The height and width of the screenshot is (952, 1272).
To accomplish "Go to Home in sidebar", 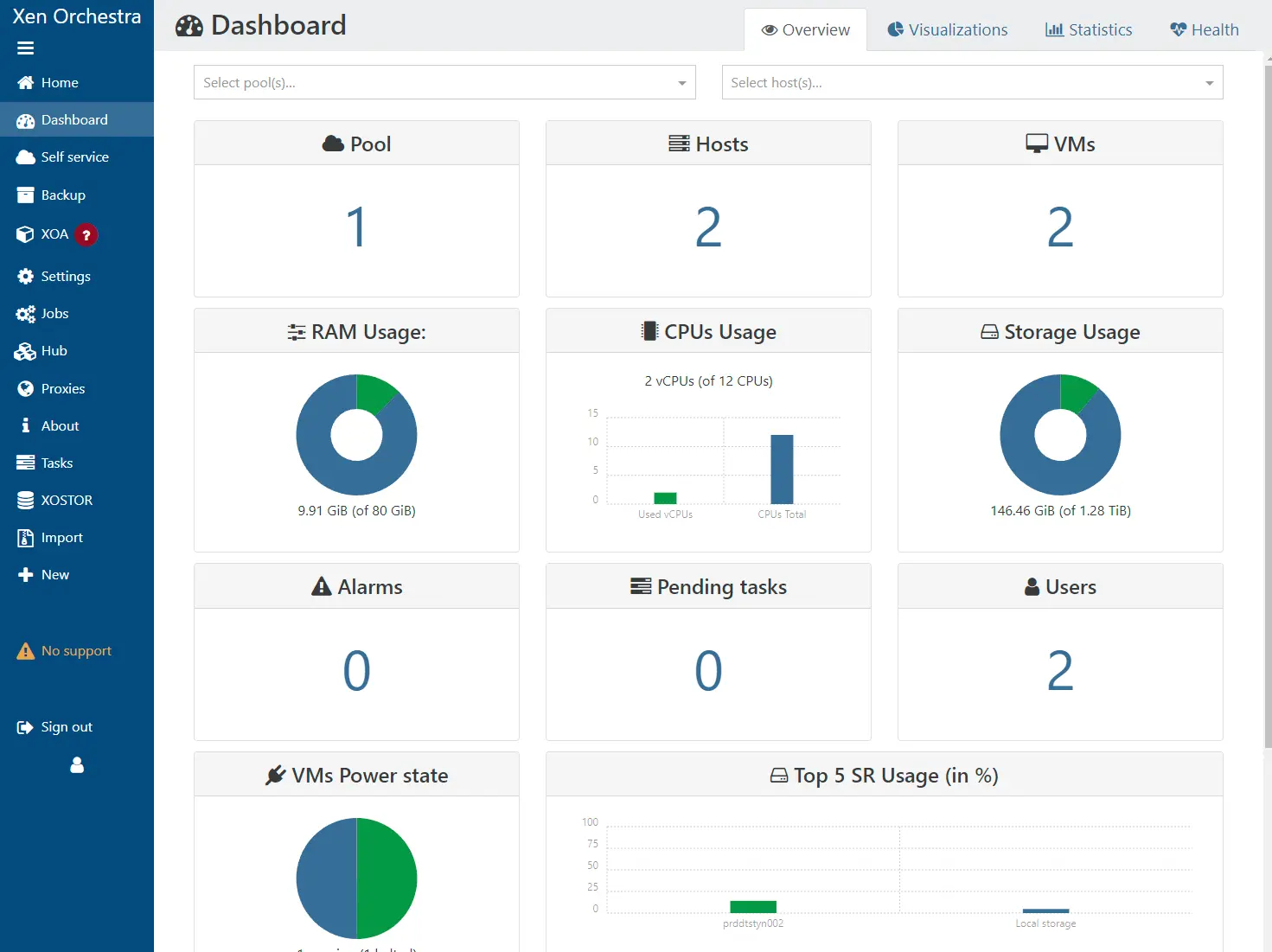I will [x=77, y=83].
